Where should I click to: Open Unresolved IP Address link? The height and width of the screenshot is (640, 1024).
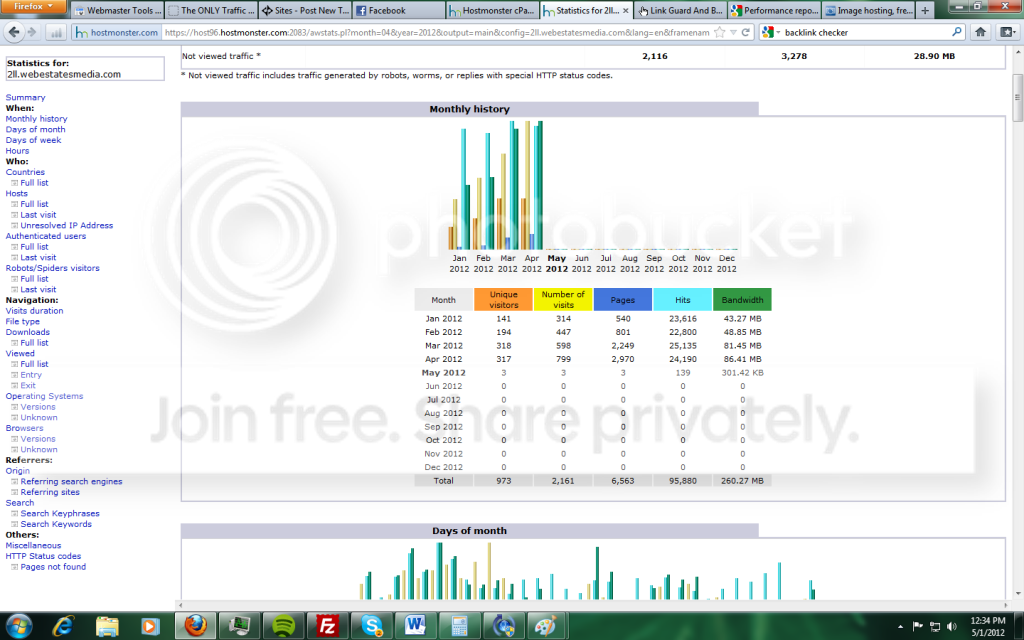[67, 225]
